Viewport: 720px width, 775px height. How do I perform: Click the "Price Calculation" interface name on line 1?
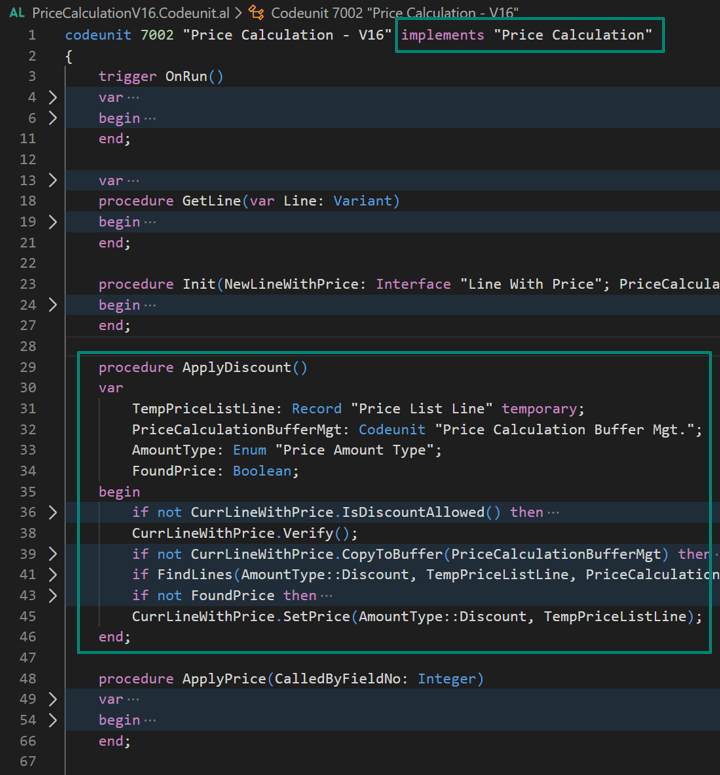(x=573, y=35)
